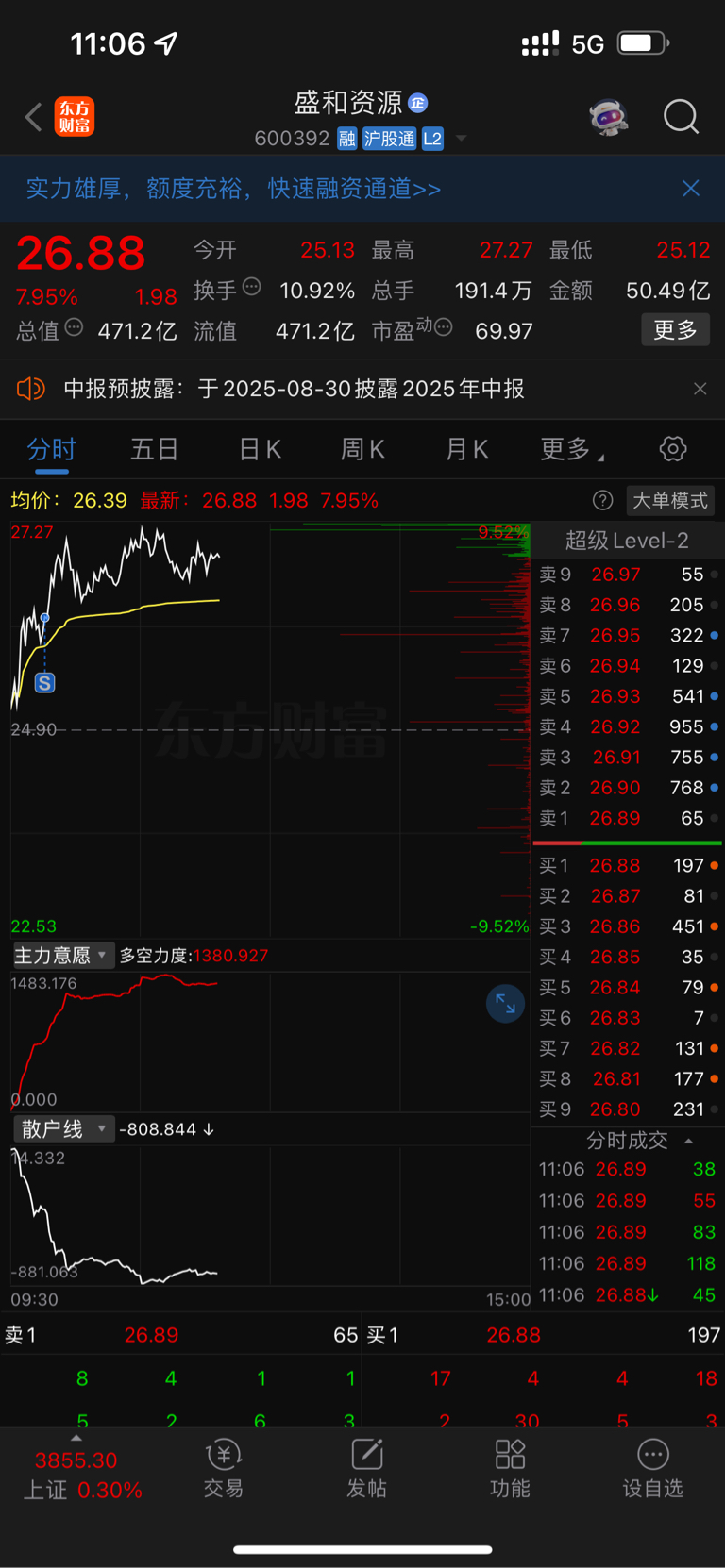Select the 买9 26.80 order row

[x=628, y=1109]
